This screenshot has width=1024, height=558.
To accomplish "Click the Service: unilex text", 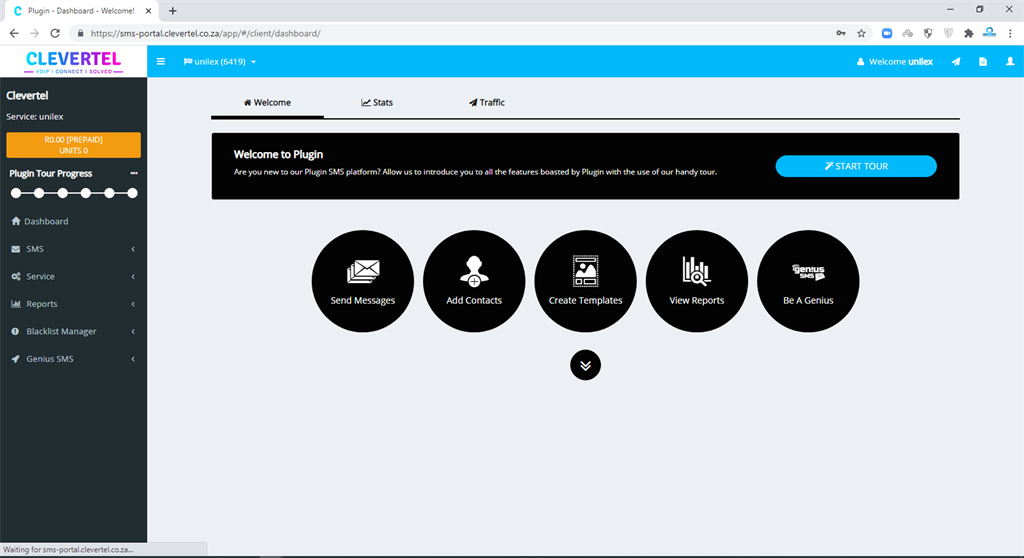I will point(35,116).
